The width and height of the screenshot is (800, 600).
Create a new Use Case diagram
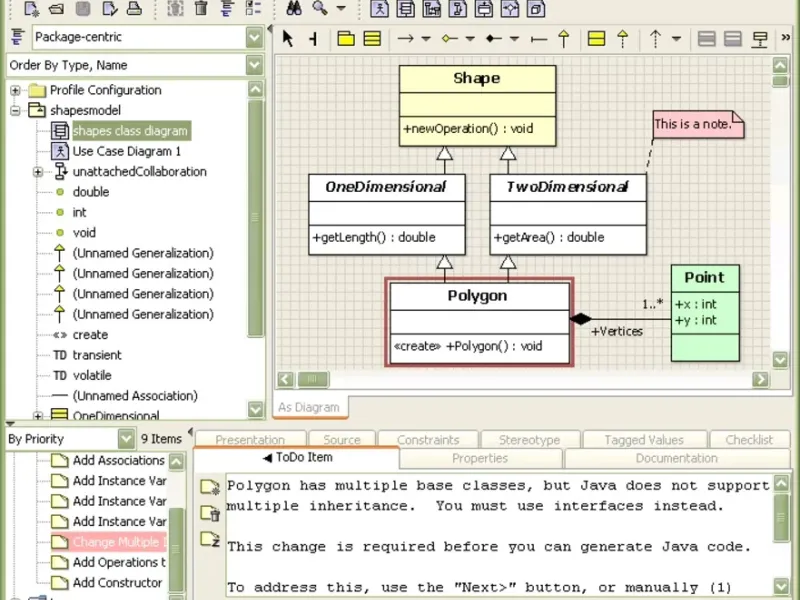(379, 8)
